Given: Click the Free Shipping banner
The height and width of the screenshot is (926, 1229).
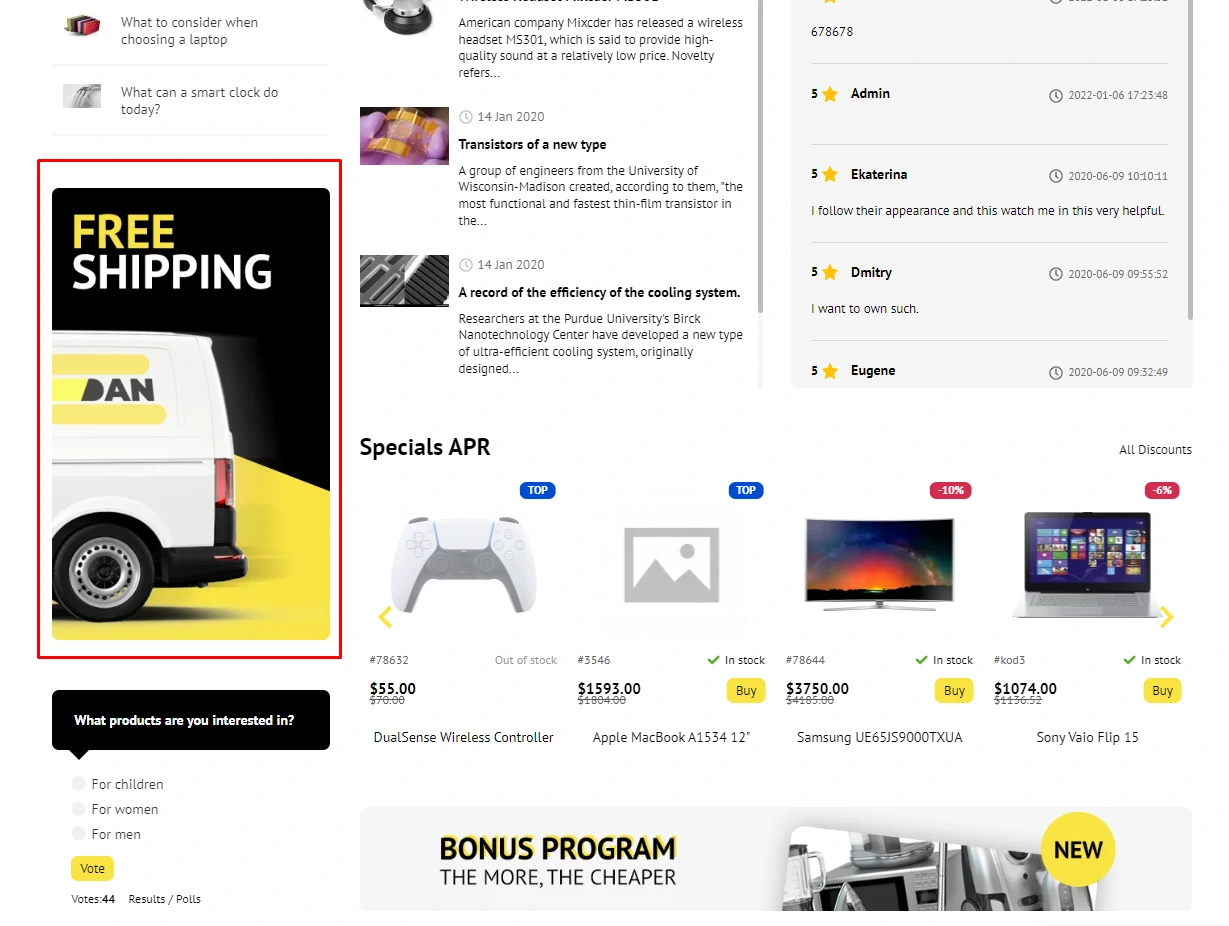Looking at the screenshot, I should point(191,414).
